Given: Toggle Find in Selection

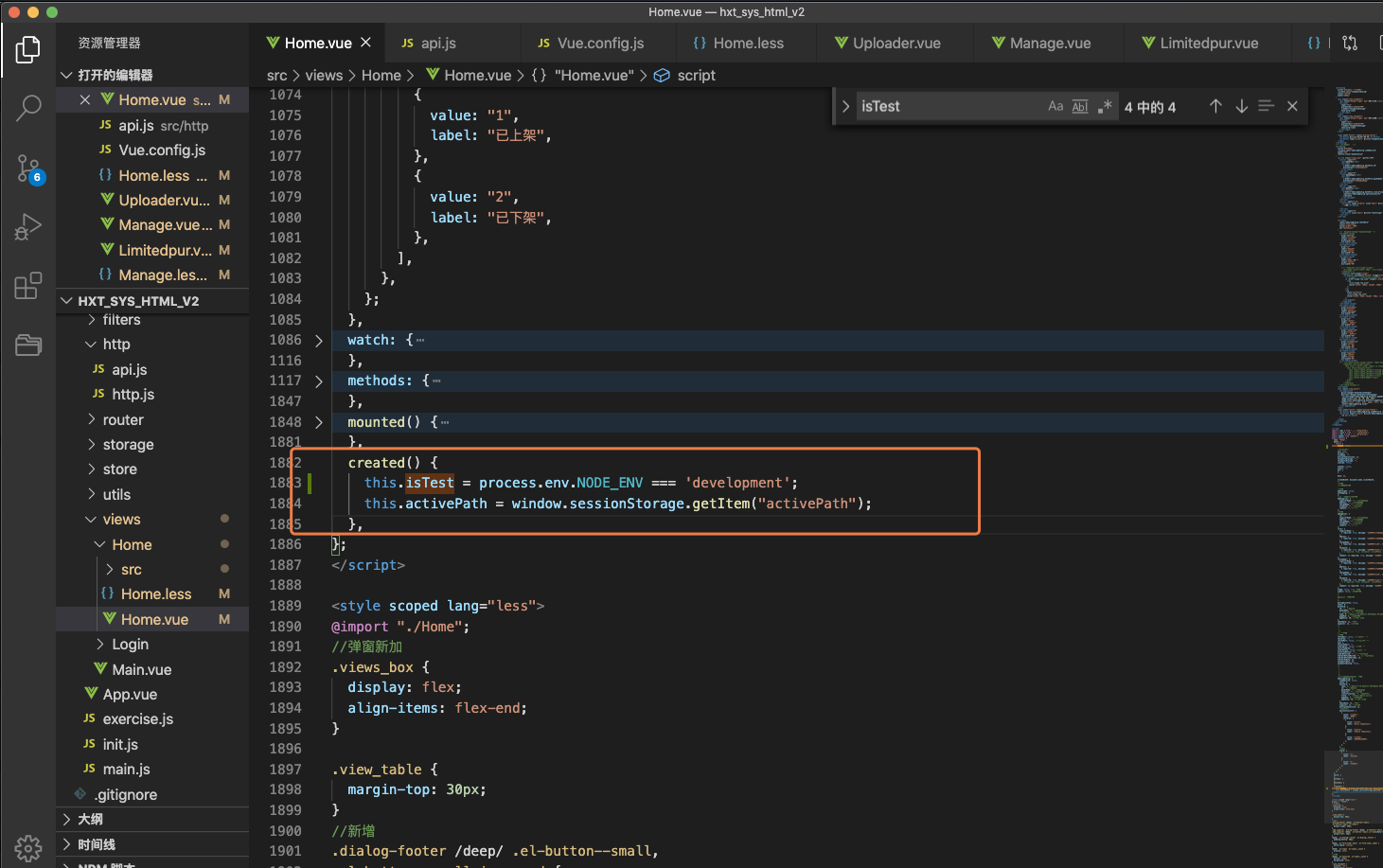Looking at the screenshot, I should 1266,106.
